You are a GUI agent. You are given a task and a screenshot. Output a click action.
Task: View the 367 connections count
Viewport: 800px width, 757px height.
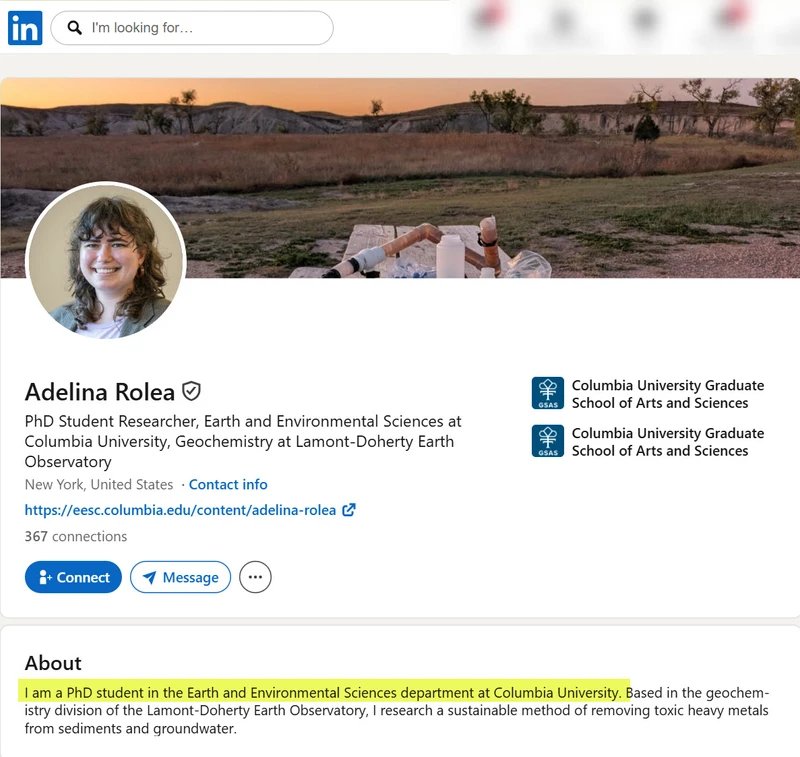[76, 536]
